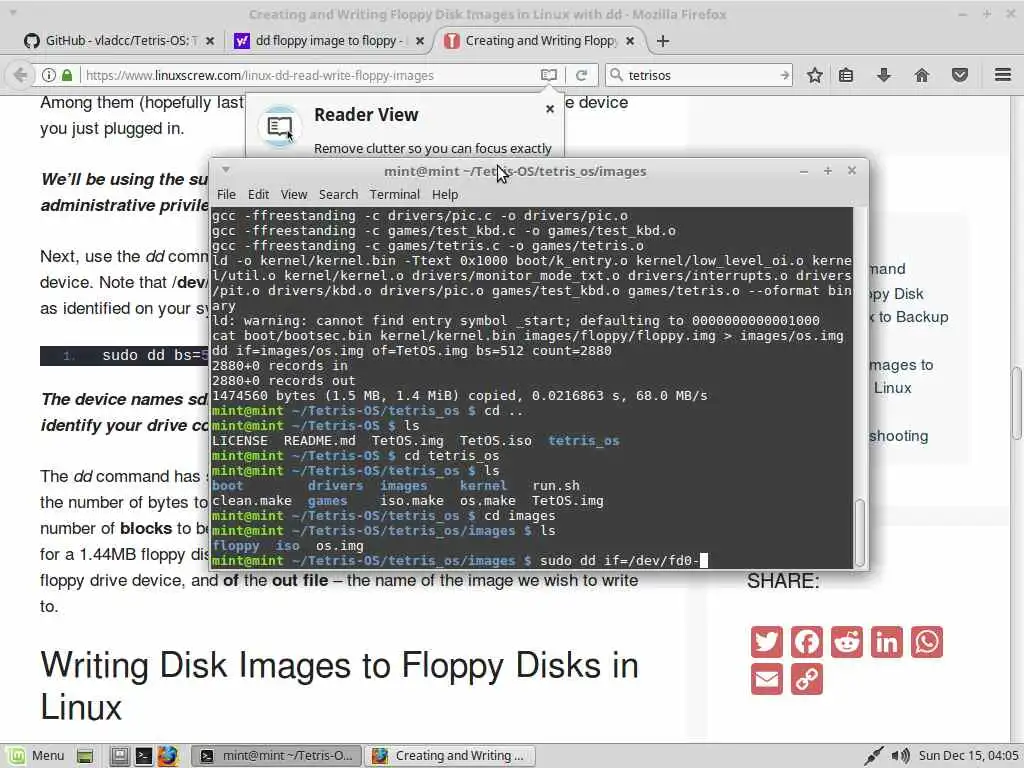Share article on Facebook
The image size is (1024, 768).
click(x=807, y=642)
